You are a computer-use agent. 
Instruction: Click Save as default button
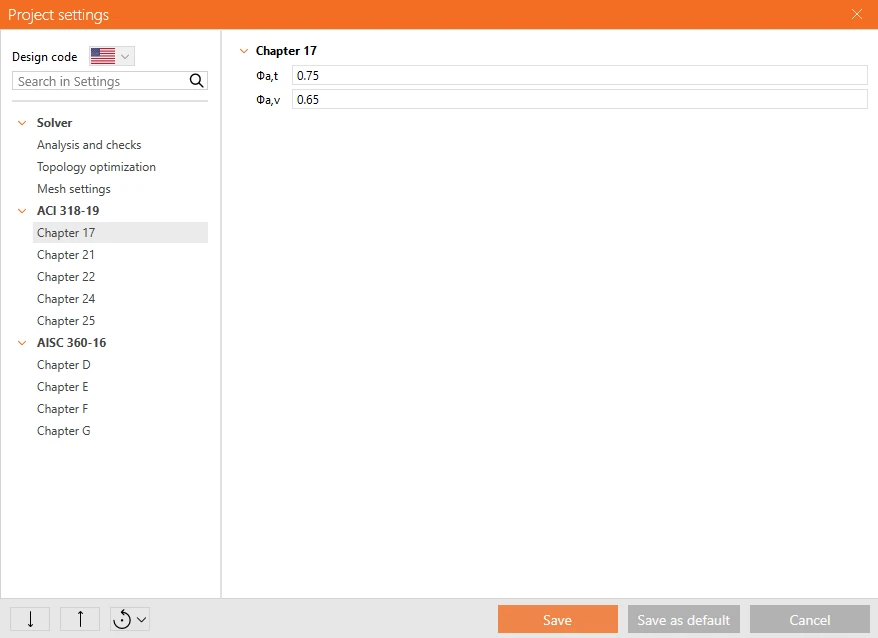point(684,620)
